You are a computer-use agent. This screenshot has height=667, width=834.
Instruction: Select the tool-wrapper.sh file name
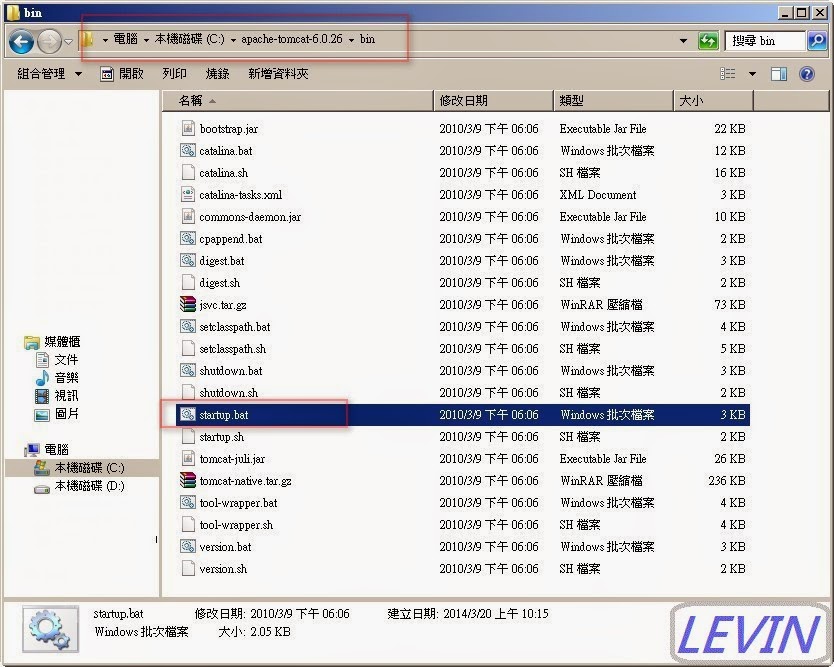[236, 525]
